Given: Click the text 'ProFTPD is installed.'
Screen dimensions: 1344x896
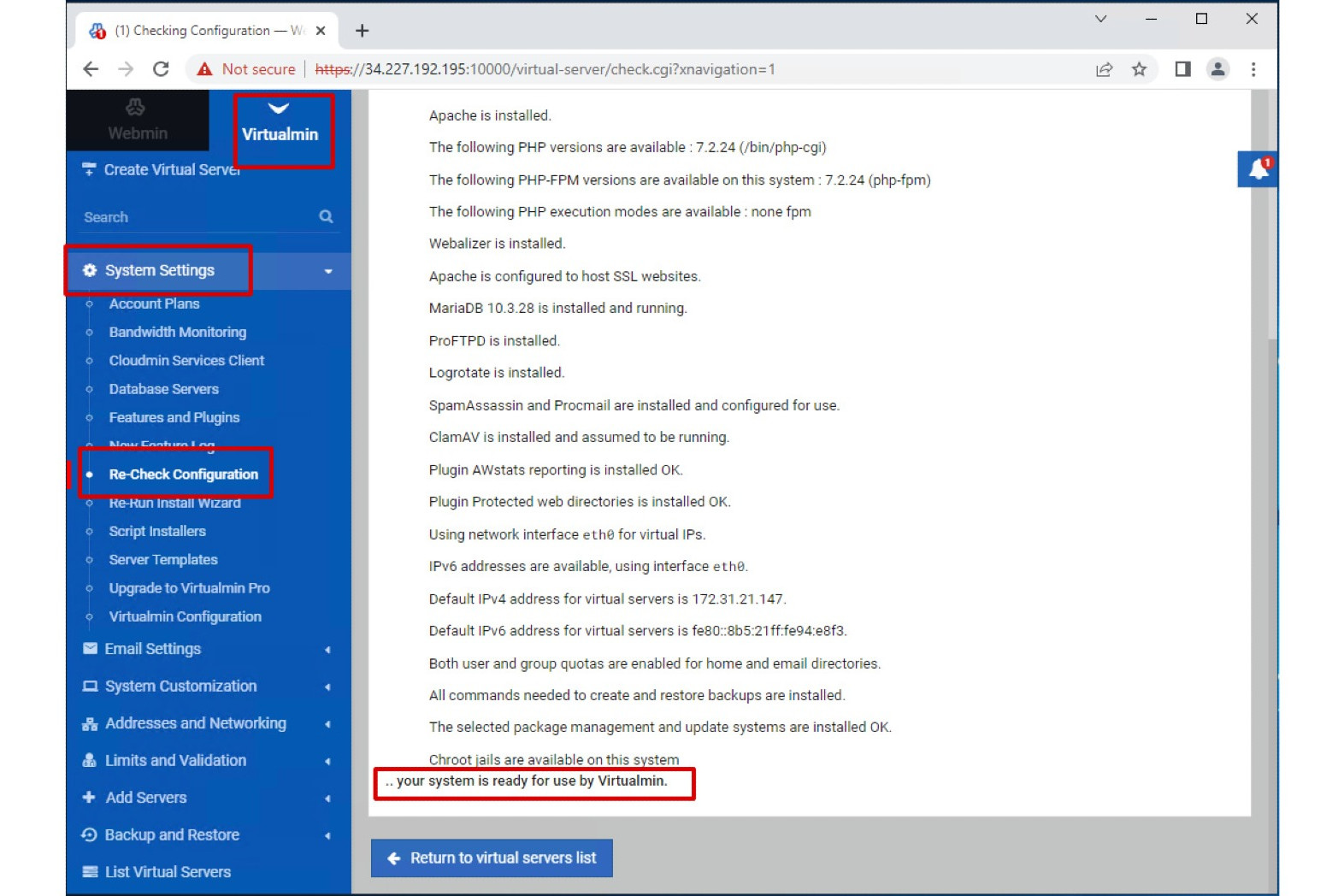Looking at the screenshot, I should (x=494, y=341).
